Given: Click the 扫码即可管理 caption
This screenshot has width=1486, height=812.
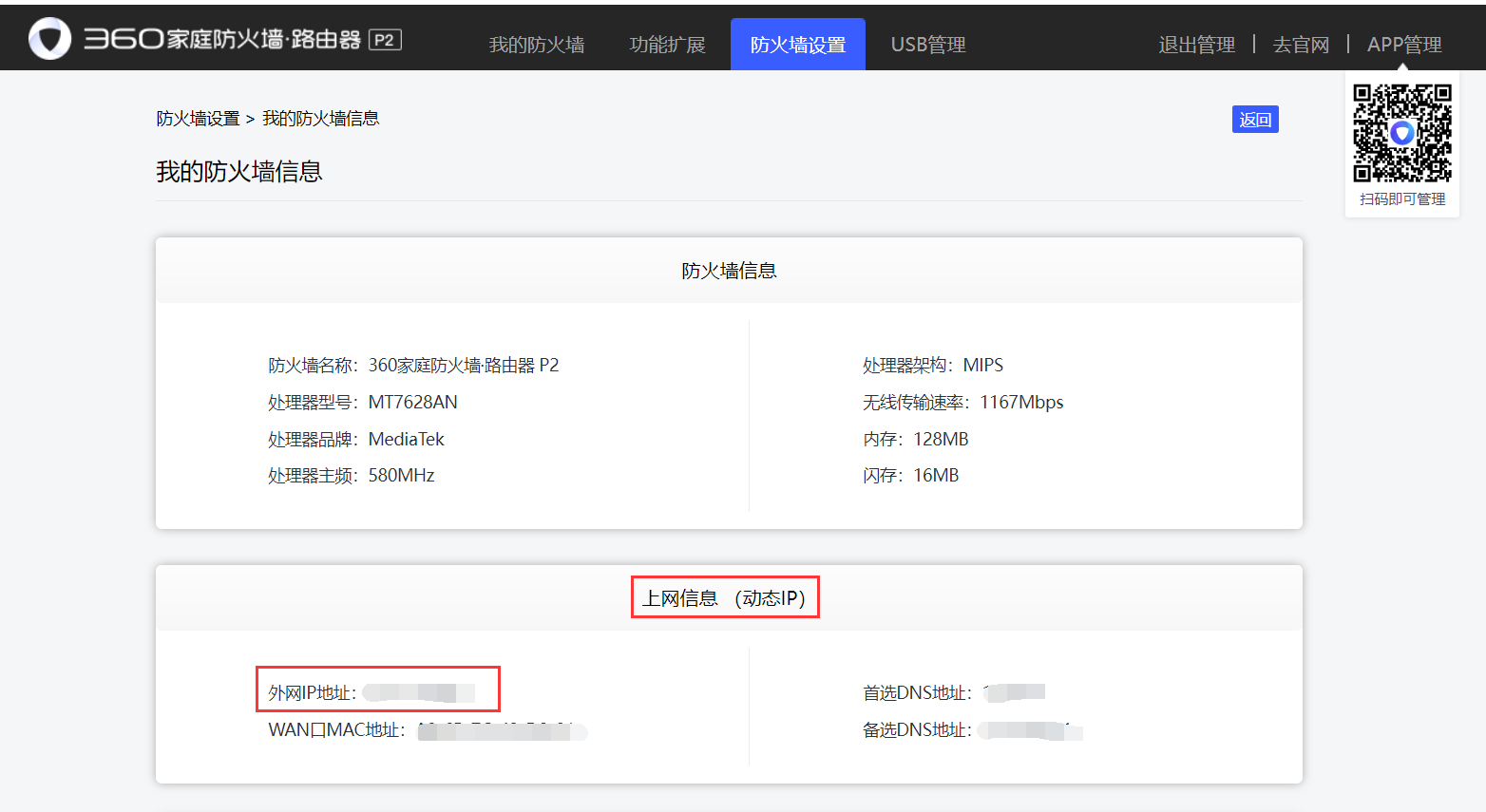Looking at the screenshot, I should [x=1402, y=199].
